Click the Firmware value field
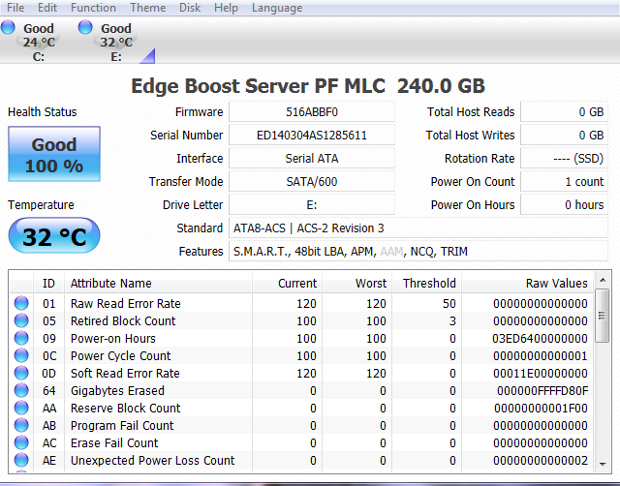This screenshot has height=486, width=620. 311,112
